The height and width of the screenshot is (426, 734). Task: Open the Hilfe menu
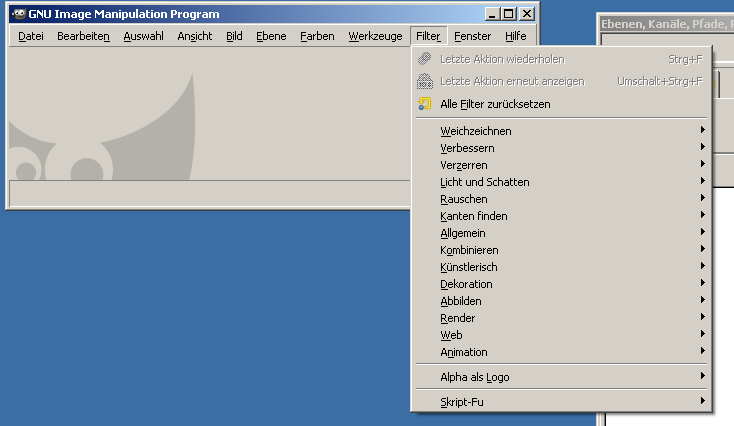[x=515, y=36]
